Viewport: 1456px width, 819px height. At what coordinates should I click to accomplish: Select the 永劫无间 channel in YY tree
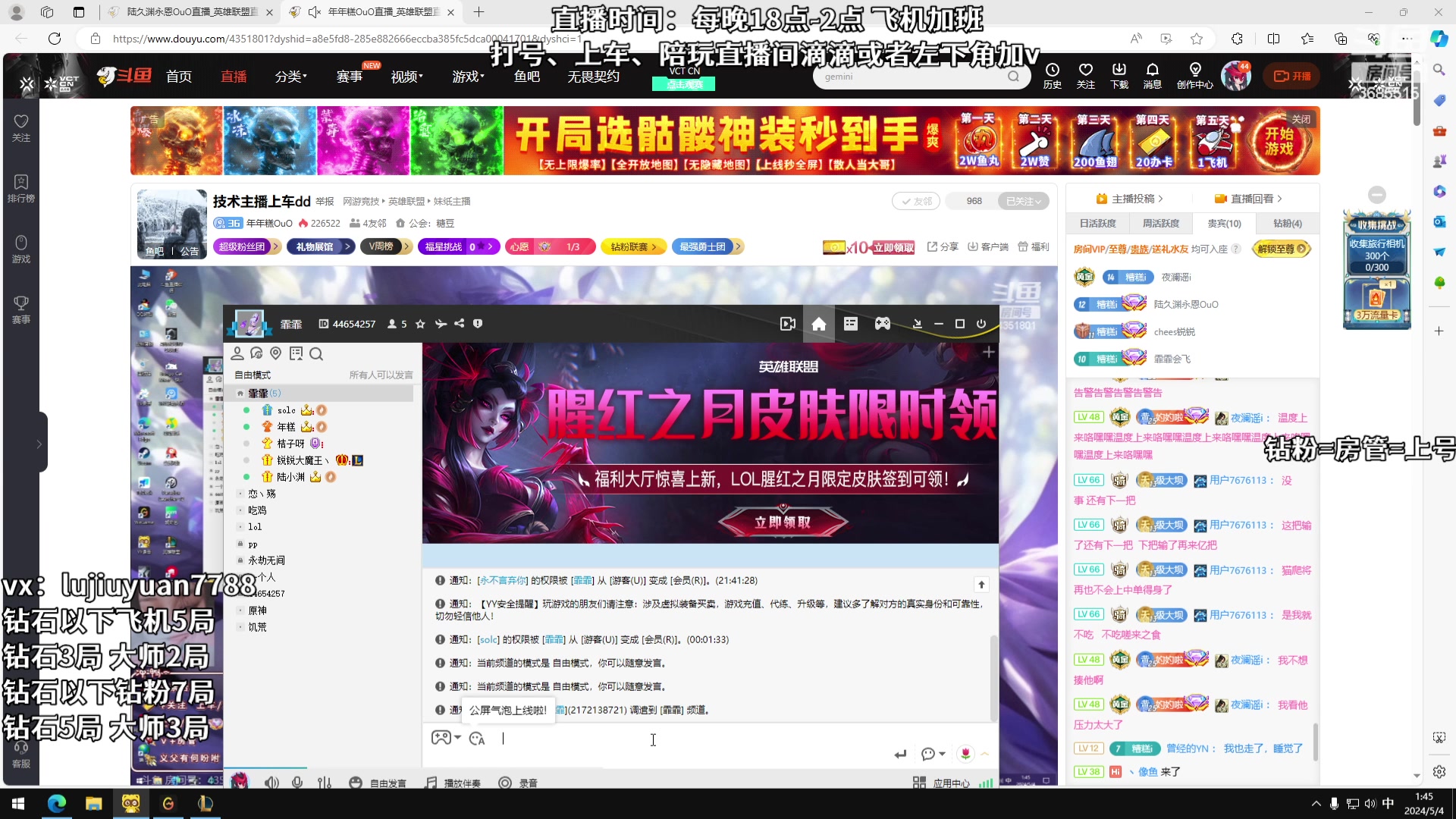267,560
